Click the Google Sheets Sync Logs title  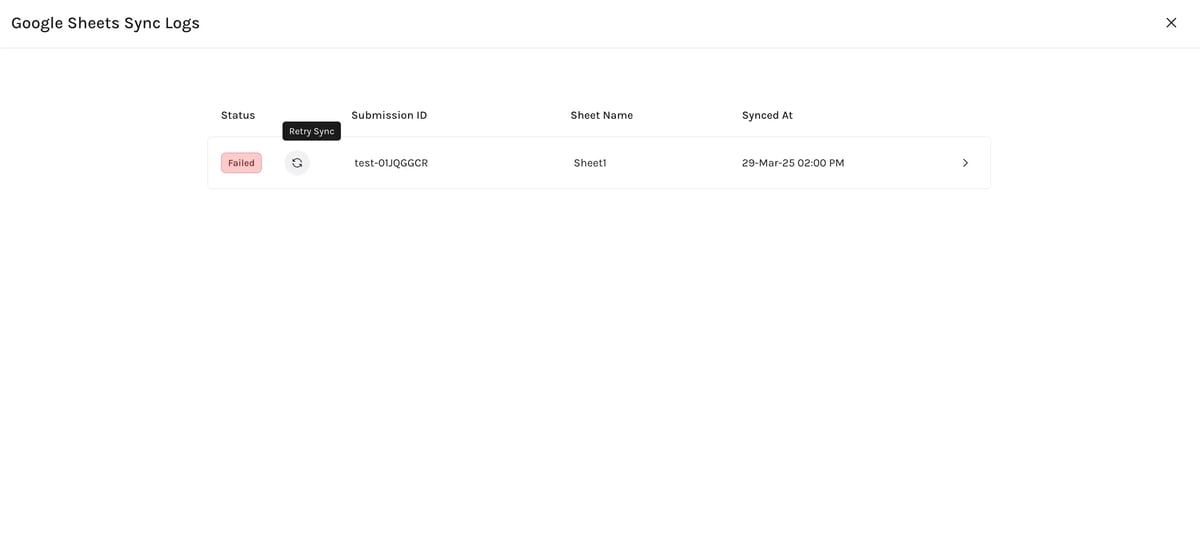point(105,23)
